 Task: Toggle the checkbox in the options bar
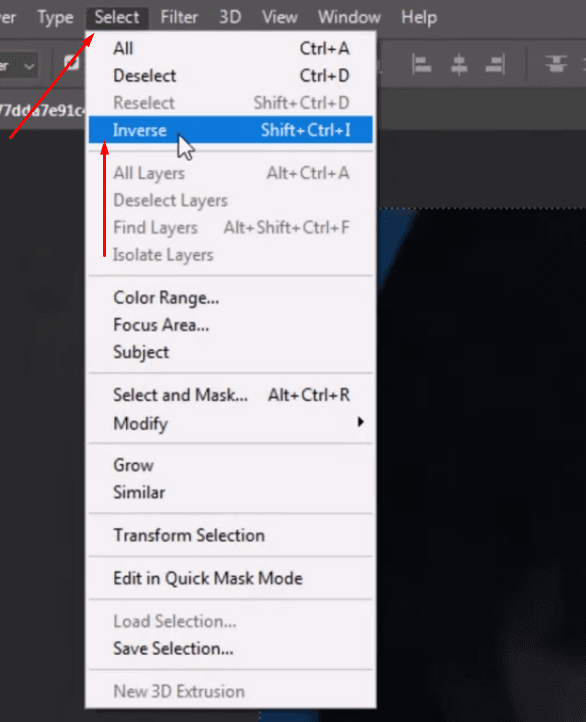71,63
